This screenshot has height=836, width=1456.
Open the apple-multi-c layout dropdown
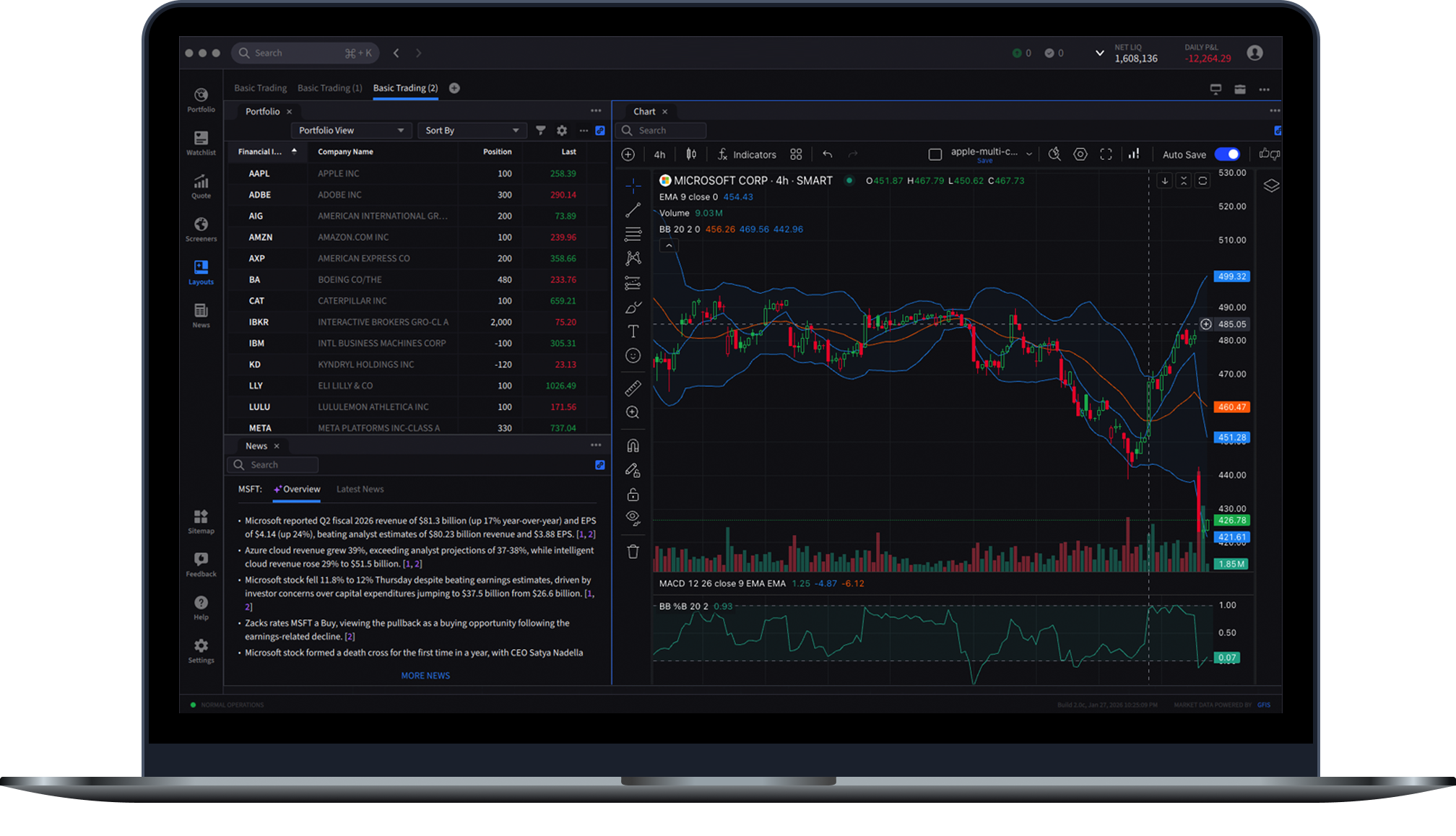tap(1029, 154)
